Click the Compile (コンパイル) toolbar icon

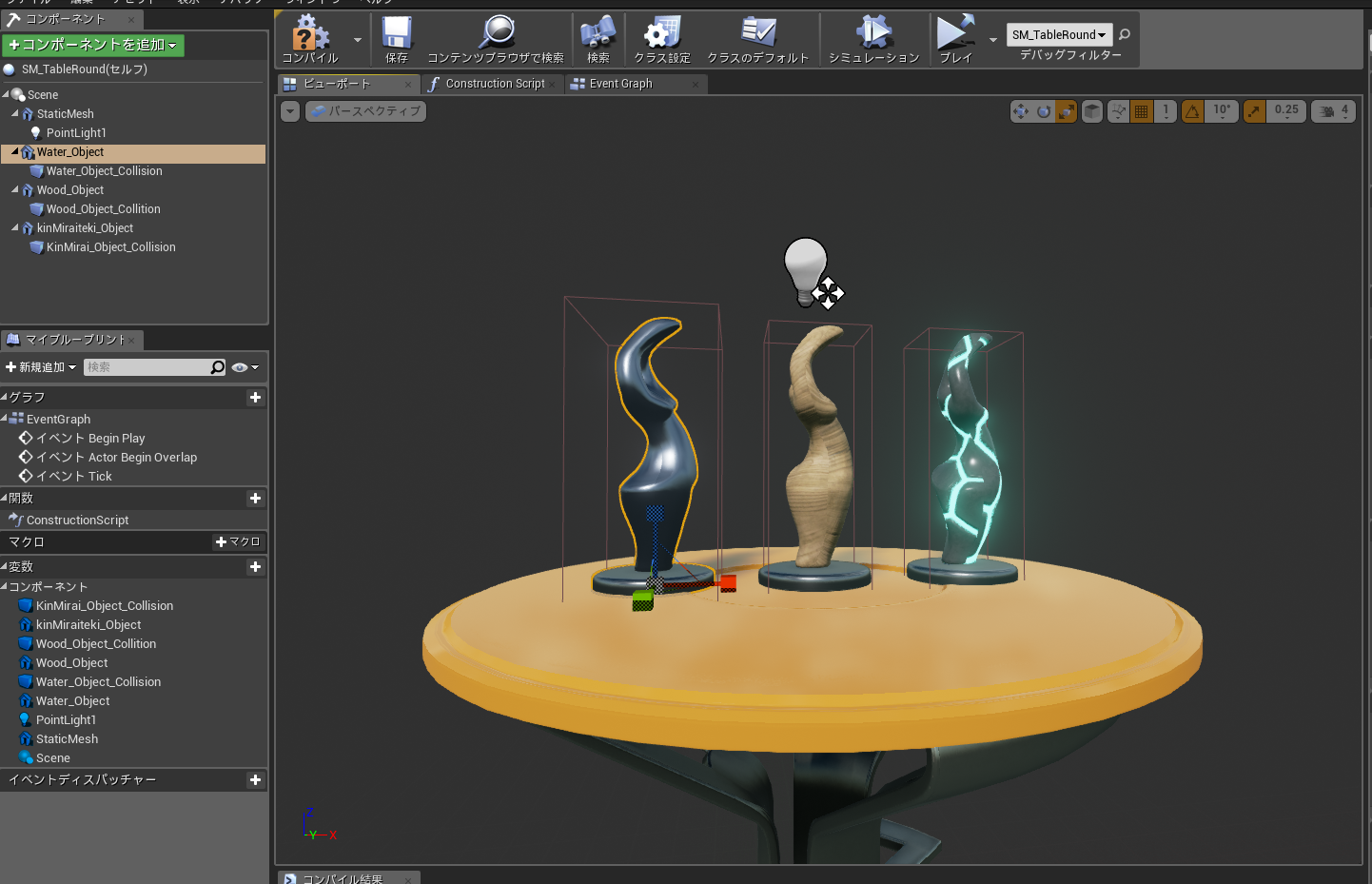point(309,33)
